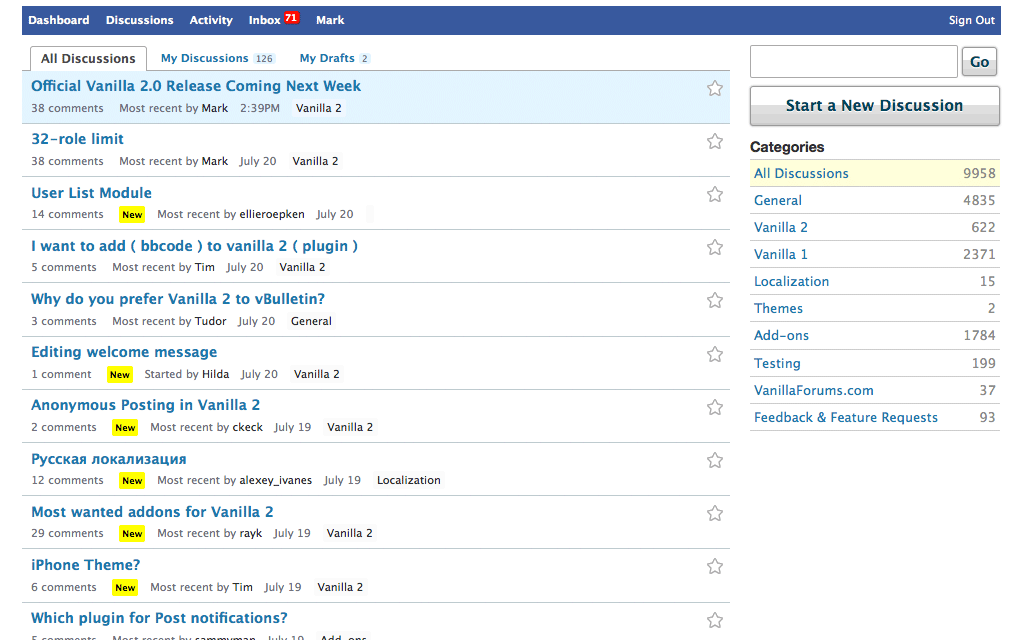The image size is (1024, 640).
Task: Open the Feedback & Feature Requests category
Action: [845, 418]
